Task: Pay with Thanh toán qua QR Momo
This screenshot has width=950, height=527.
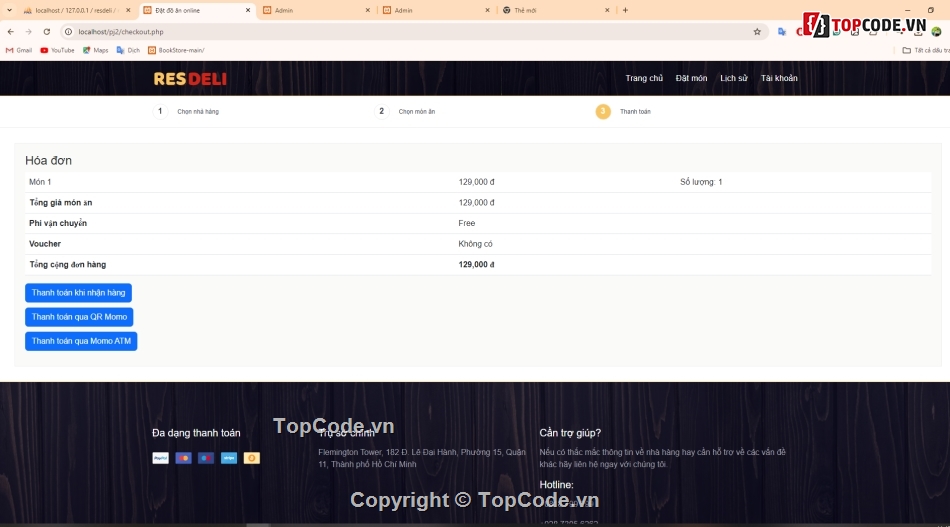Action: tap(79, 317)
